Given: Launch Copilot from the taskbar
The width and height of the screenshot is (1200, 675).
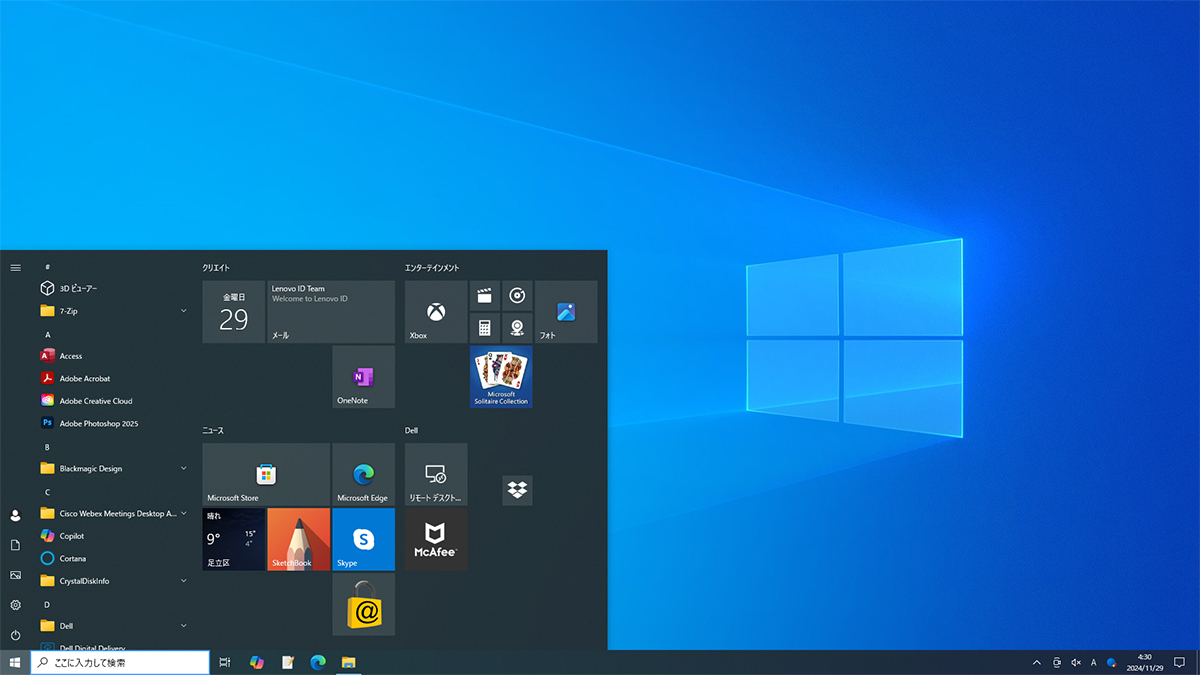Looking at the screenshot, I should (x=257, y=662).
